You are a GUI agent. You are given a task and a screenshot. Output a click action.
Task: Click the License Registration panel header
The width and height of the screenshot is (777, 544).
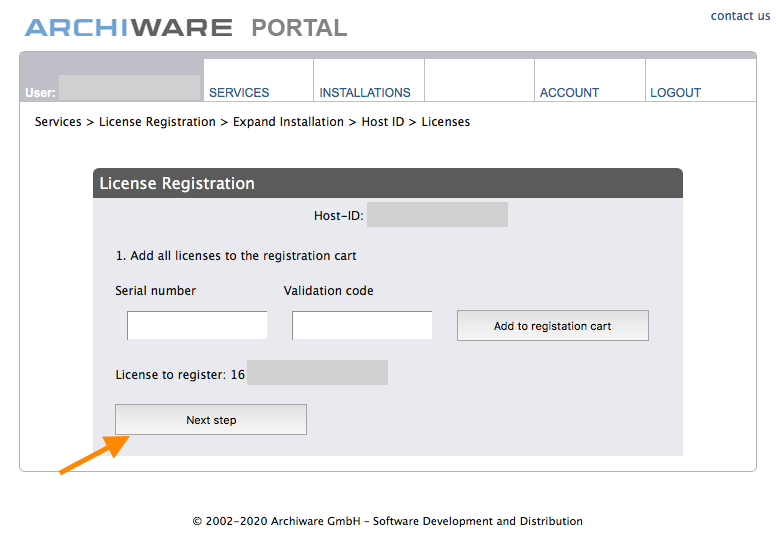(x=388, y=183)
